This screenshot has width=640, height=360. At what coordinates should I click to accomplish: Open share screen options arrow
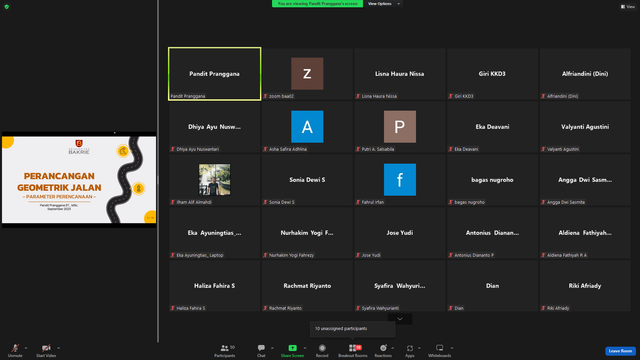point(305,348)
